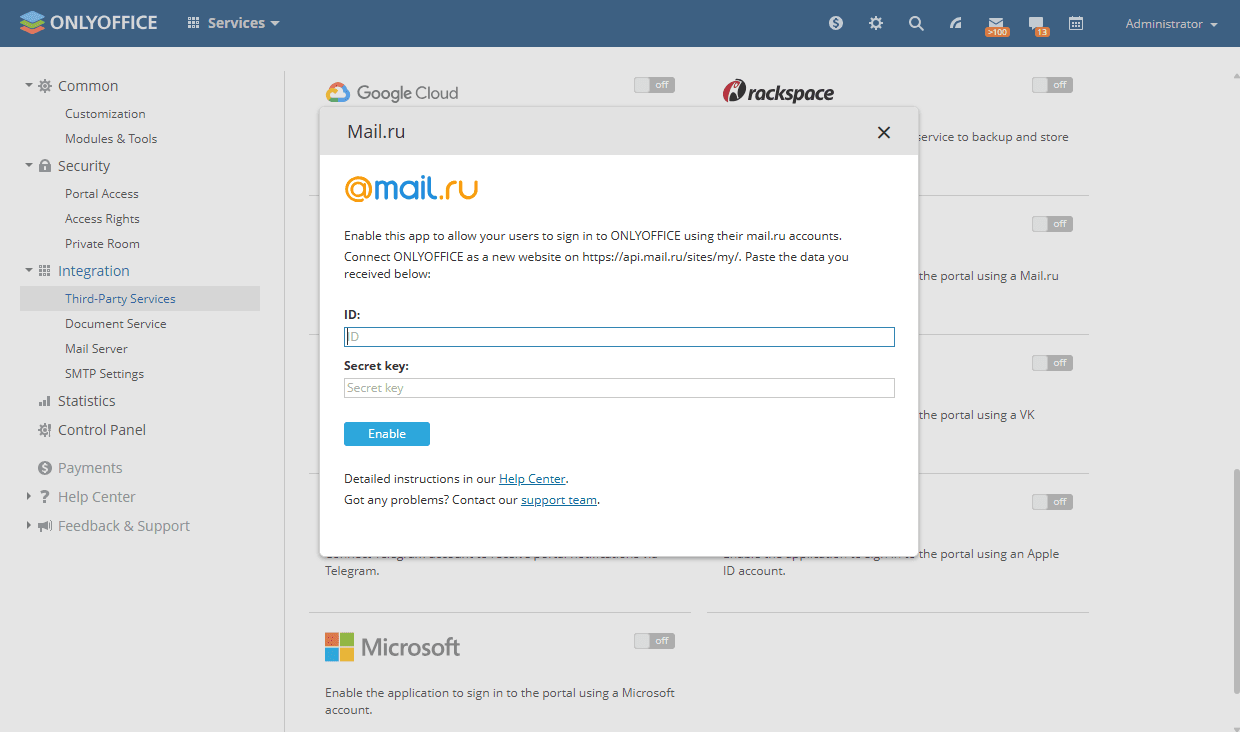Open the talk chat icon with 13 badge

point(1037,25)
